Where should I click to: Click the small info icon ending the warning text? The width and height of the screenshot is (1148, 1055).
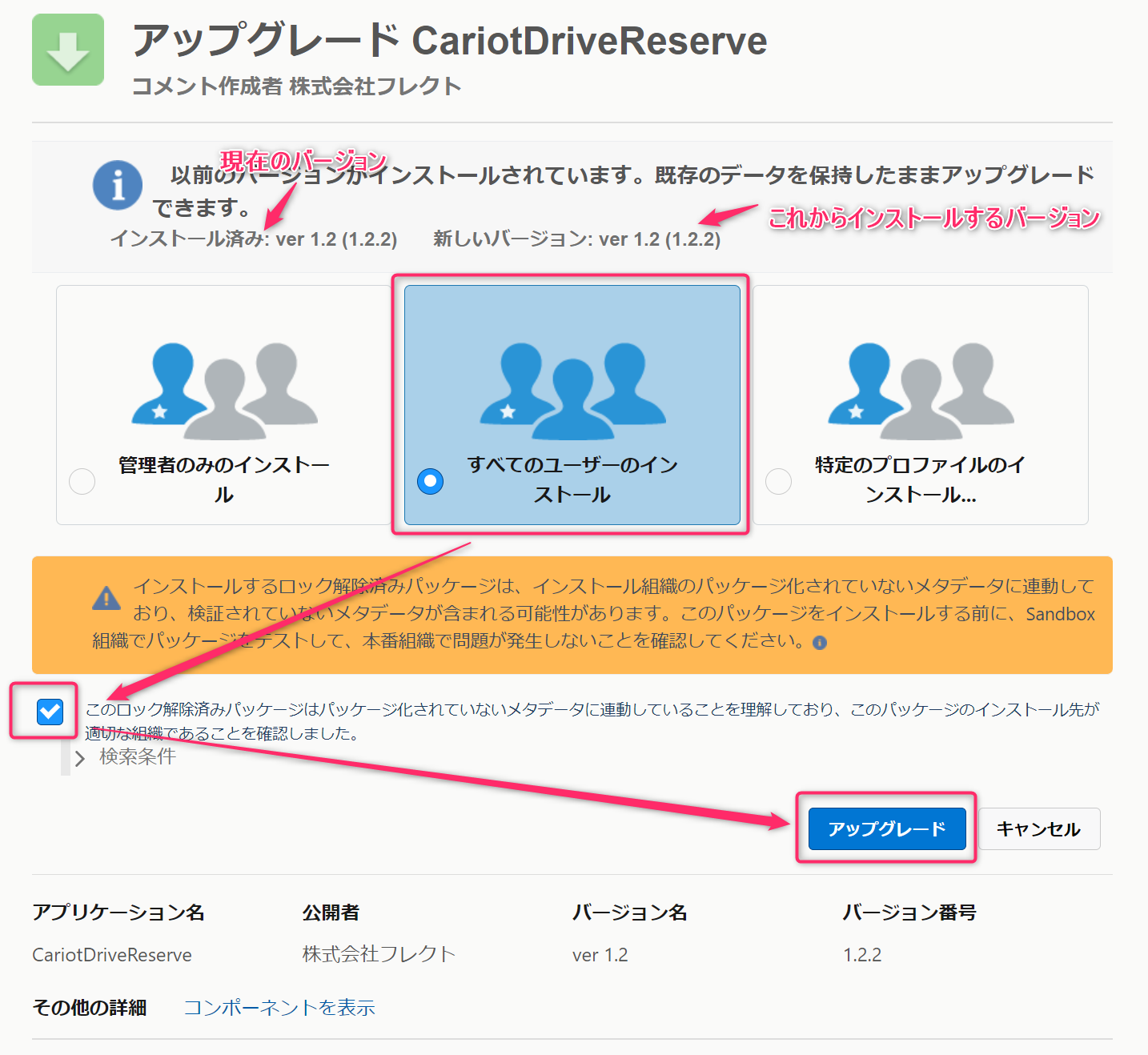819,643
